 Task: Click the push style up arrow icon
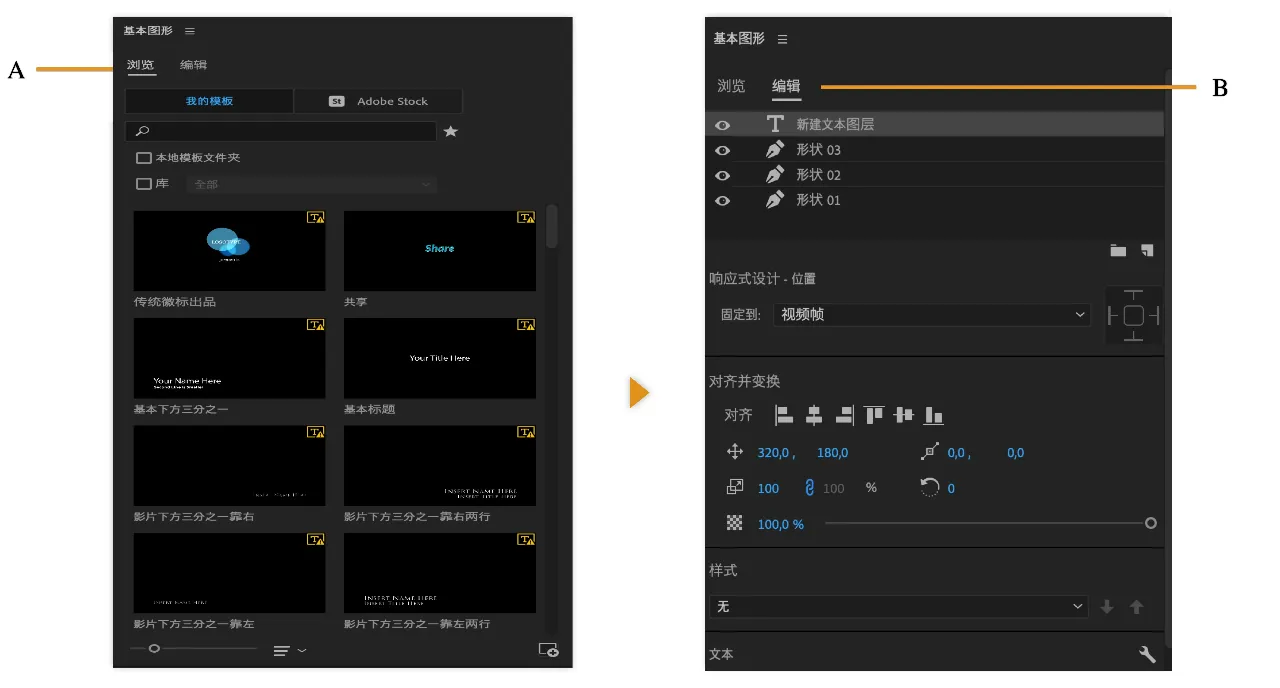(x=1137, y=607)
